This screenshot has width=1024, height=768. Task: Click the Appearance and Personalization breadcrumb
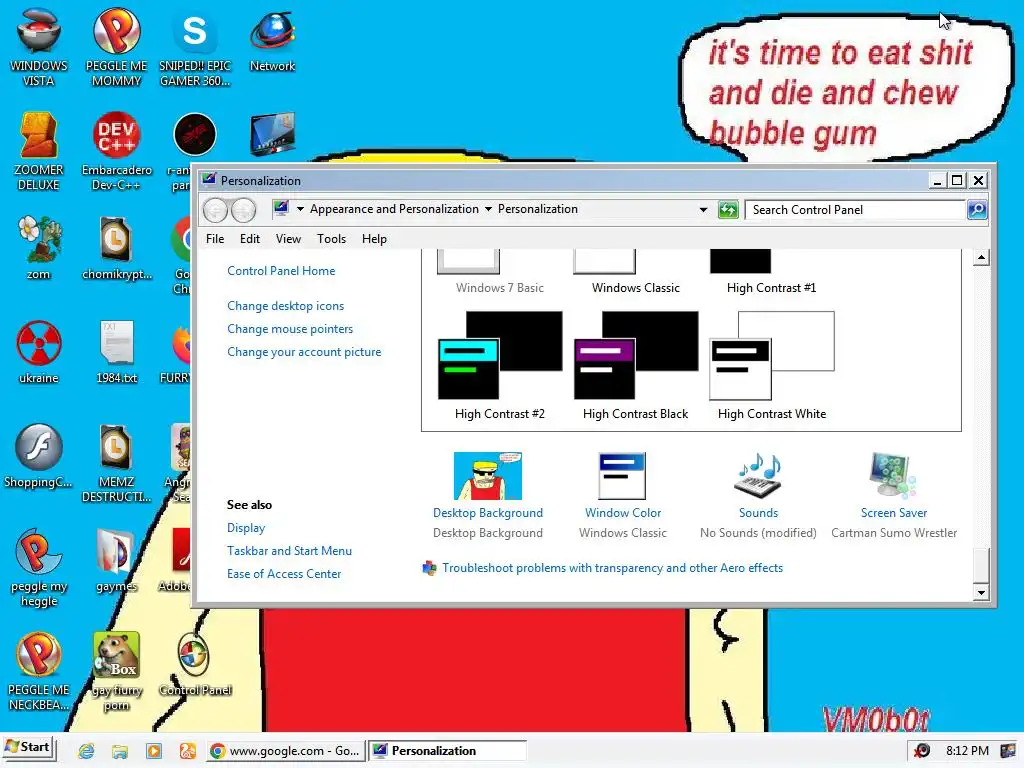tap(394, 209)
